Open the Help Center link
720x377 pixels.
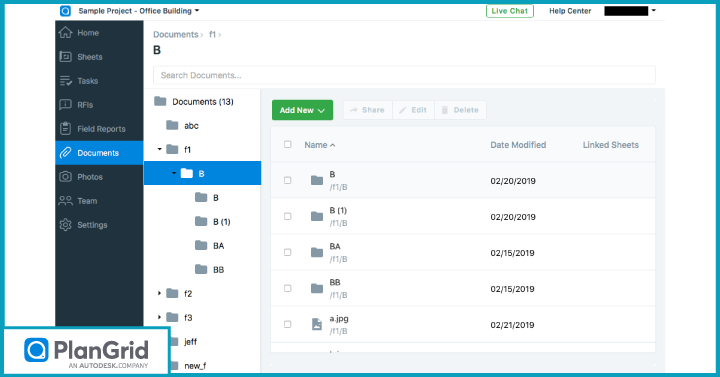(x=570, y=11)
